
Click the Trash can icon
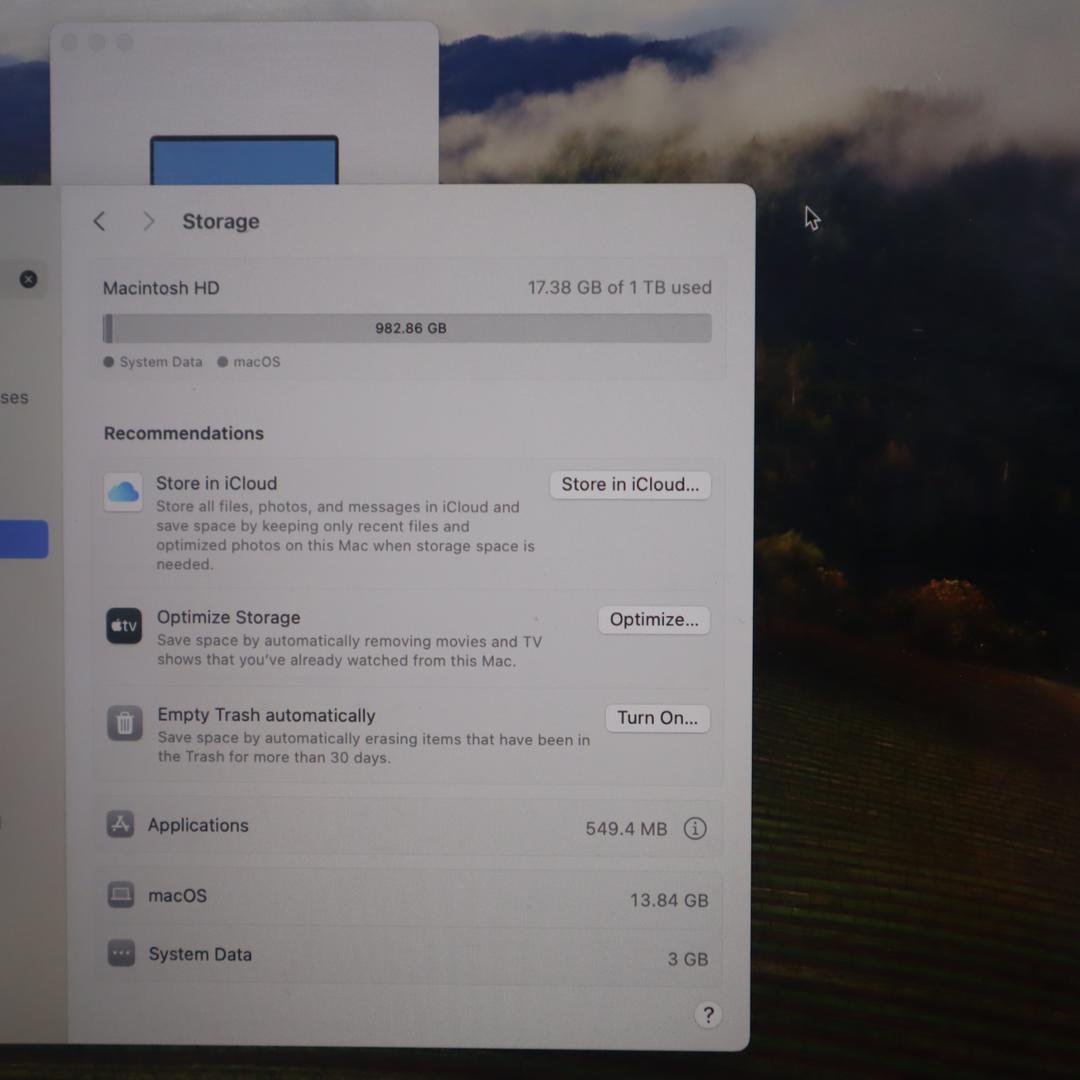[125, 723]
